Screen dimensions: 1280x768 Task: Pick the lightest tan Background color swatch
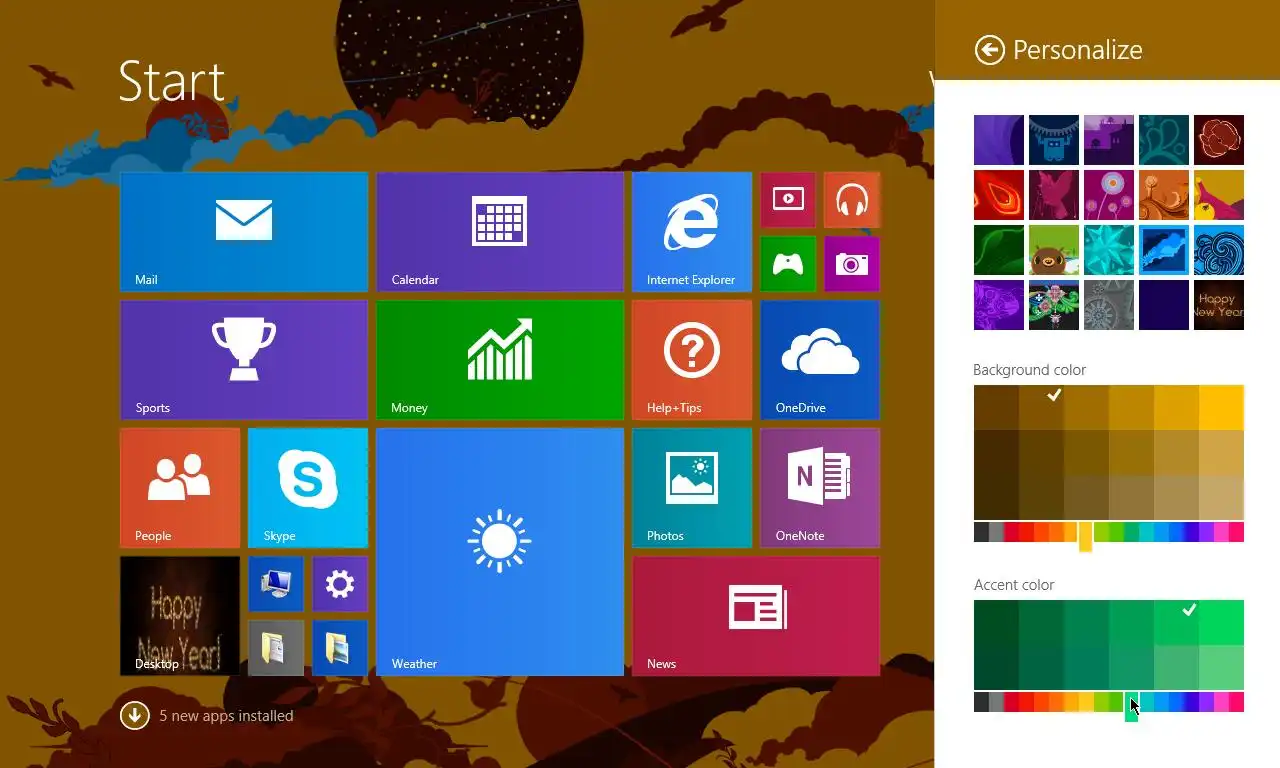[x=1221, y=497]
